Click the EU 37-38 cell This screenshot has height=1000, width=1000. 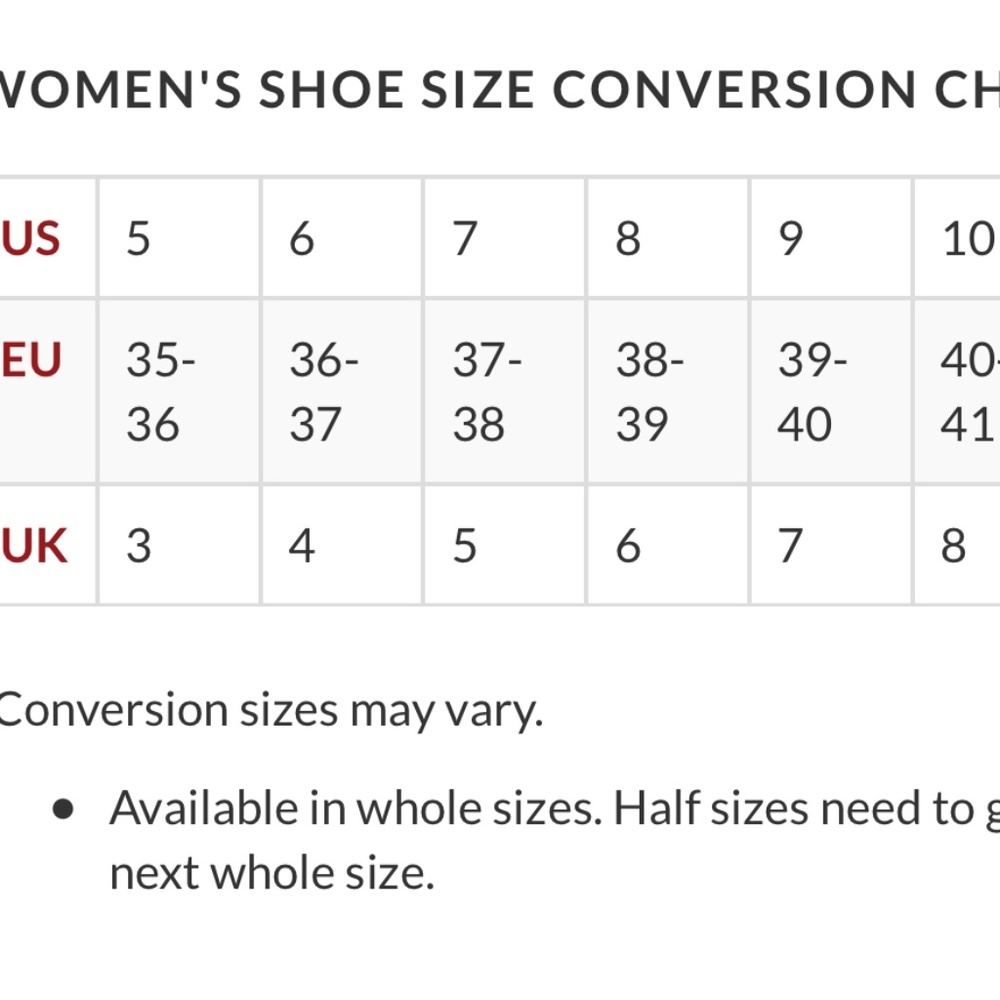[505, 391]
